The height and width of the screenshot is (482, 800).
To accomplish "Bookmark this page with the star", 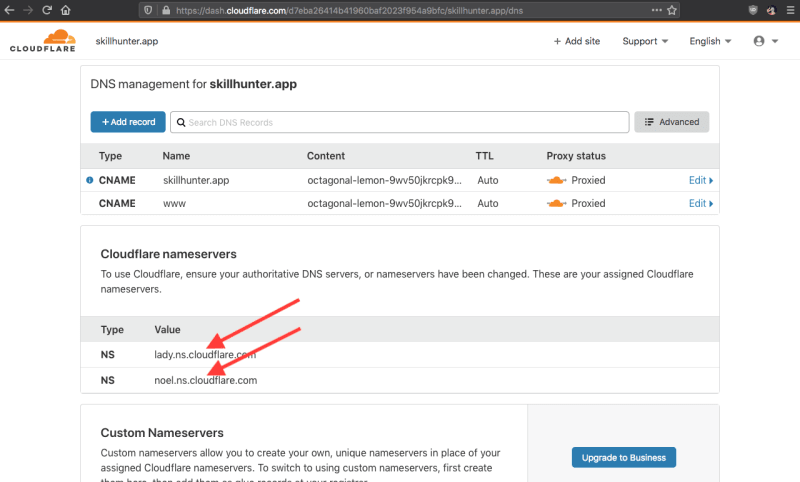I will (672, 10).
